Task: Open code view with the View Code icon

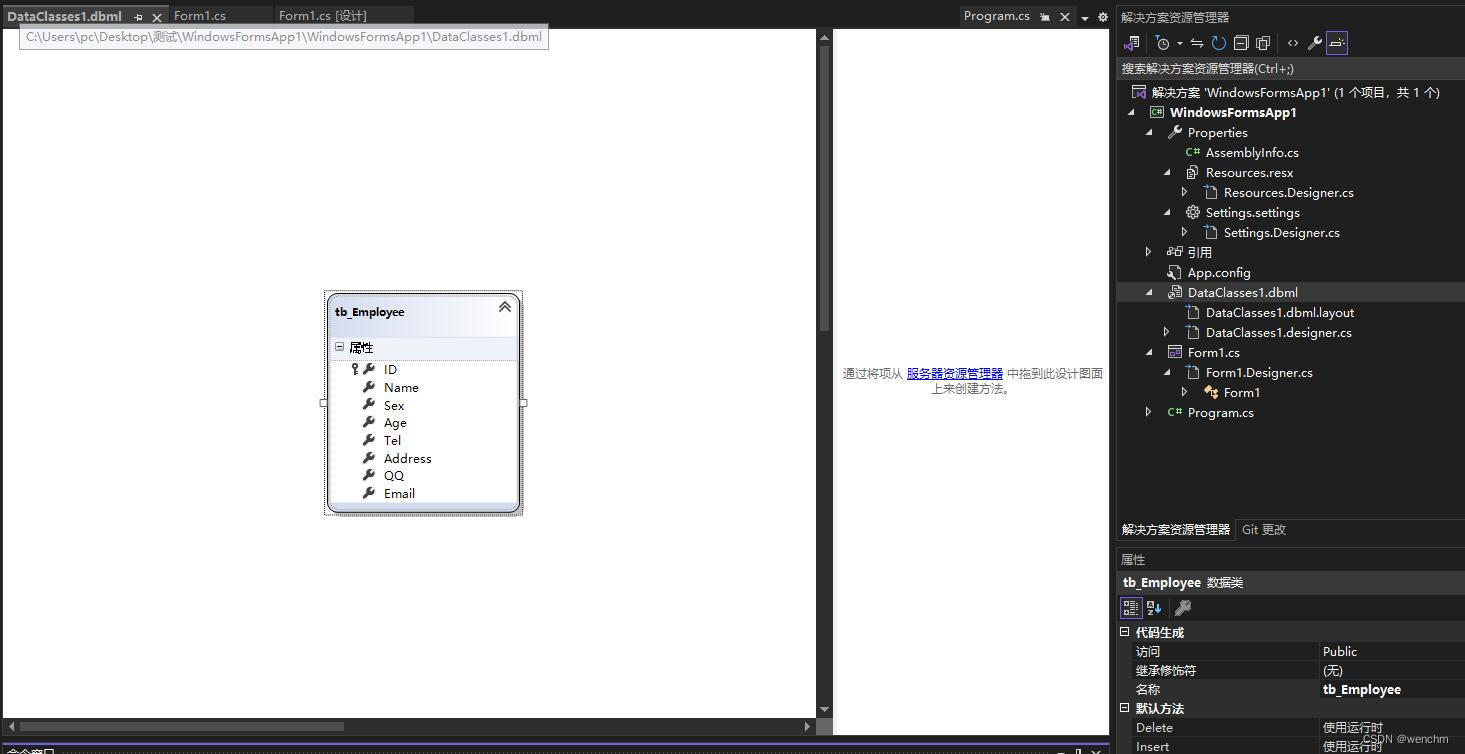Action: pyautogui.click(x=1294, y=43)
